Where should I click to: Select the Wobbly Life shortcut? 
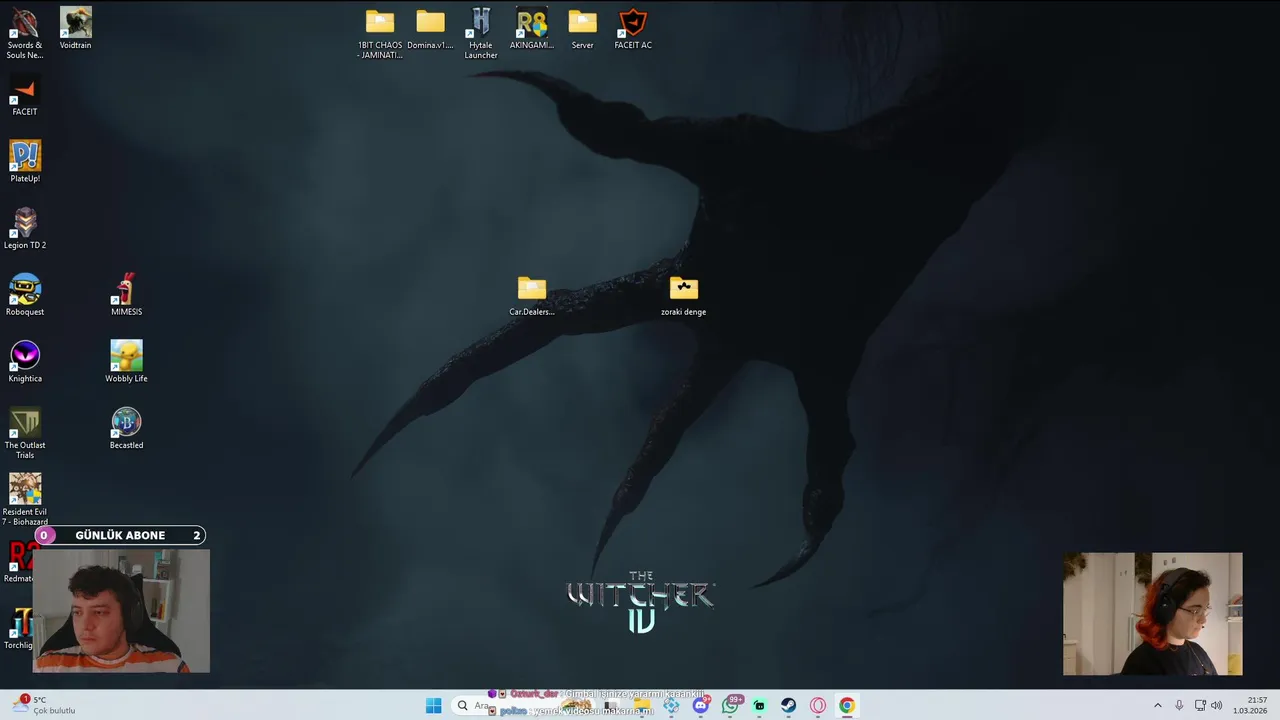pyautogui.click(x=126, y=362)
